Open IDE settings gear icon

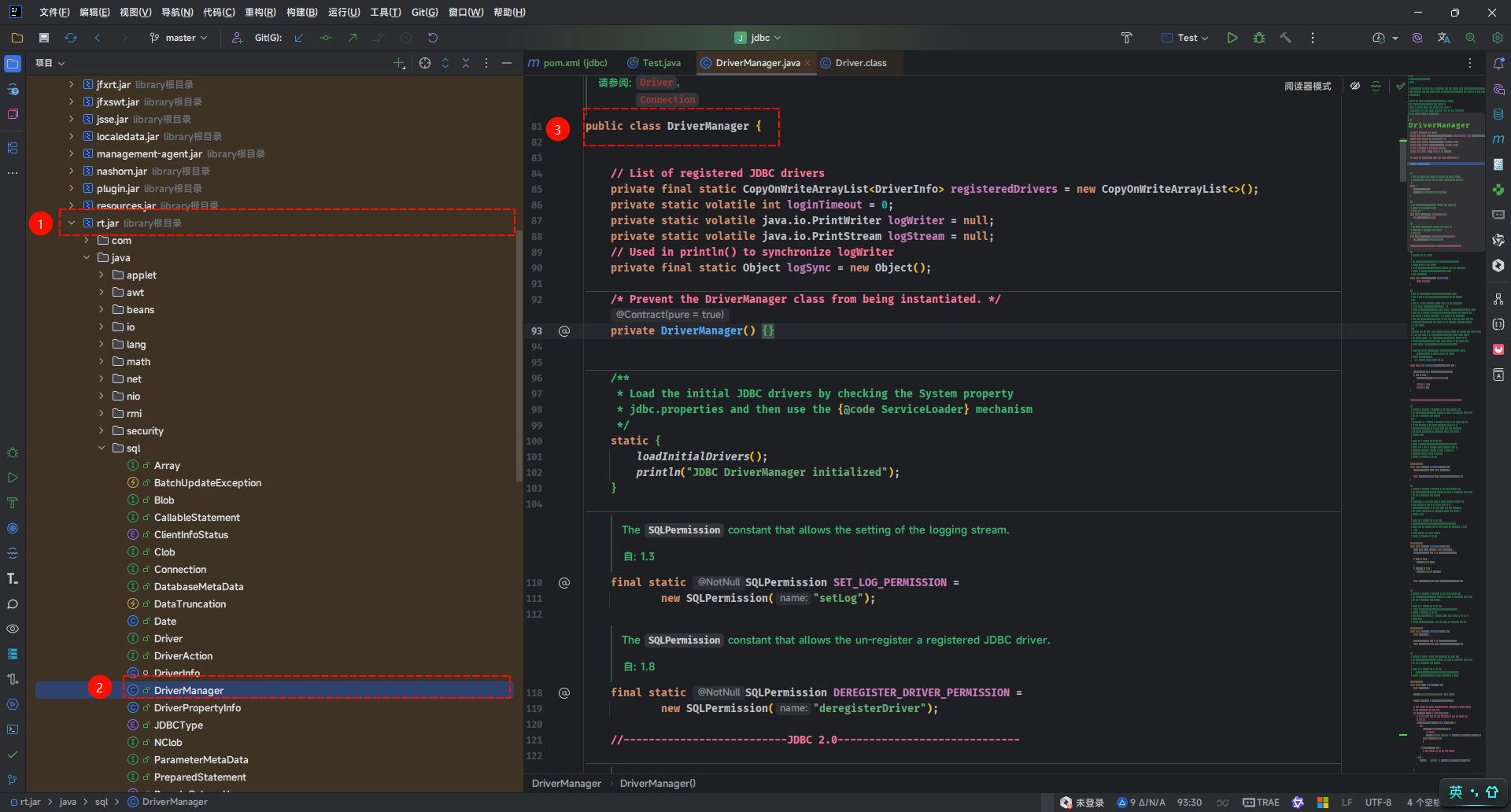click(1497, 38)
